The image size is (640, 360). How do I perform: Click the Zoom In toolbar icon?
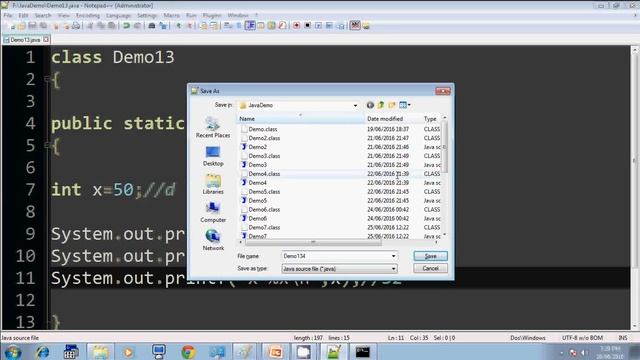coord(178,26)
